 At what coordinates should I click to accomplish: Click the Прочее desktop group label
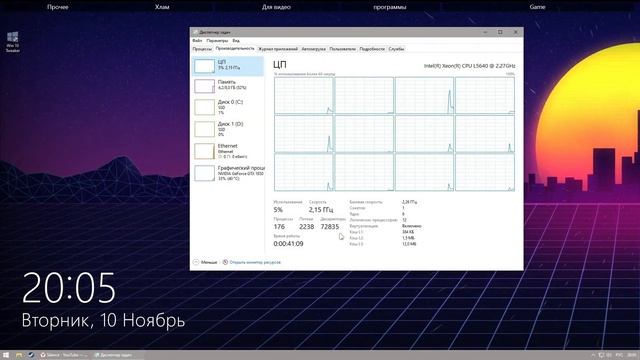tap(58, 7)
